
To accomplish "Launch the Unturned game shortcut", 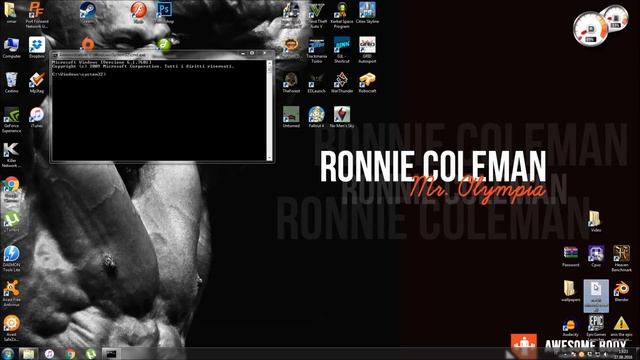I will (291, 118).
